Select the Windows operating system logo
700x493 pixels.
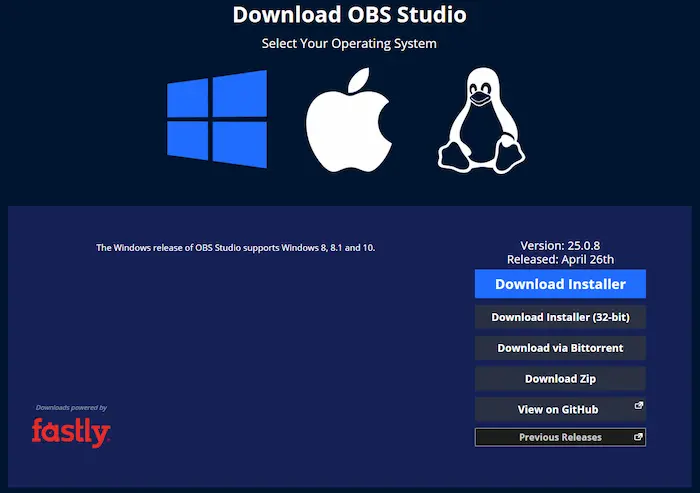coord(217,119)
